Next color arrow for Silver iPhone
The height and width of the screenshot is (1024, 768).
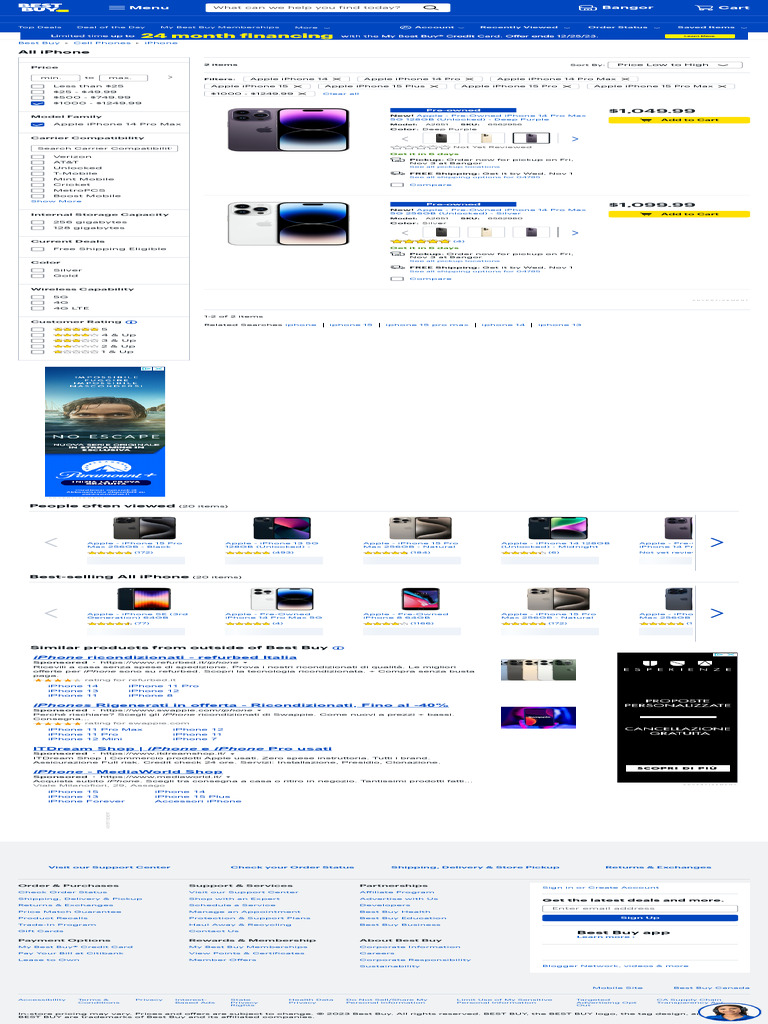click(x=575, y=232)
